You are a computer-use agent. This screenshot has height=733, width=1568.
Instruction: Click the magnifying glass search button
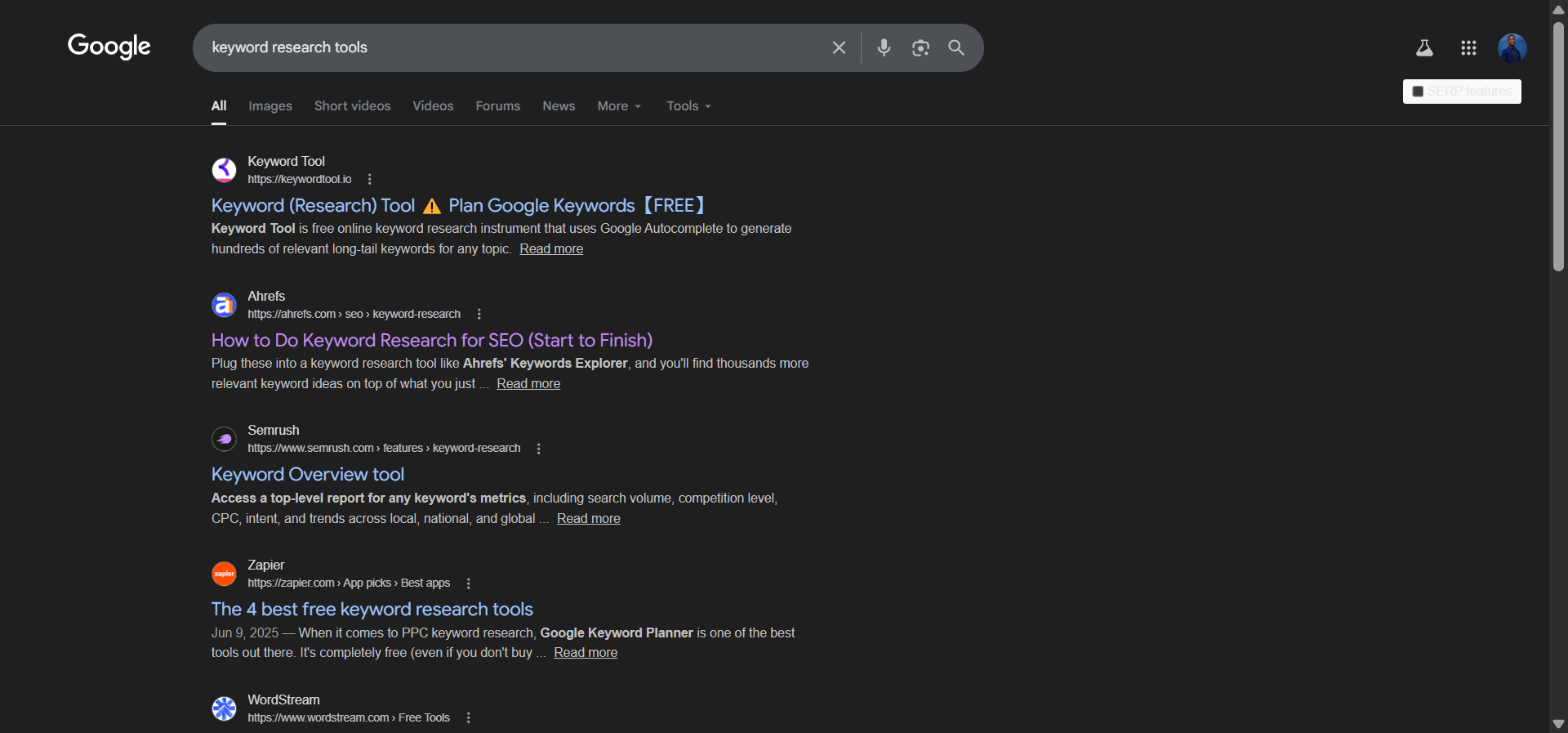[956, 47]
